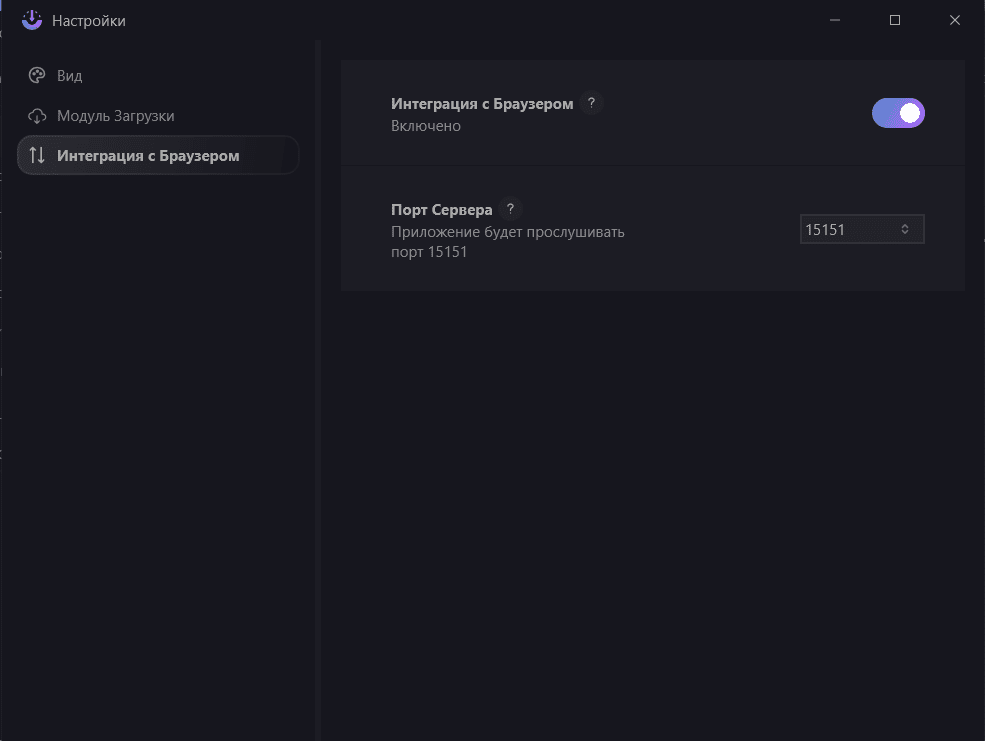The height and width of the screenshot is (741, 985).
Task: Select Интеграция с Браузером sidebar entry
Action: (x=148, y=155)
